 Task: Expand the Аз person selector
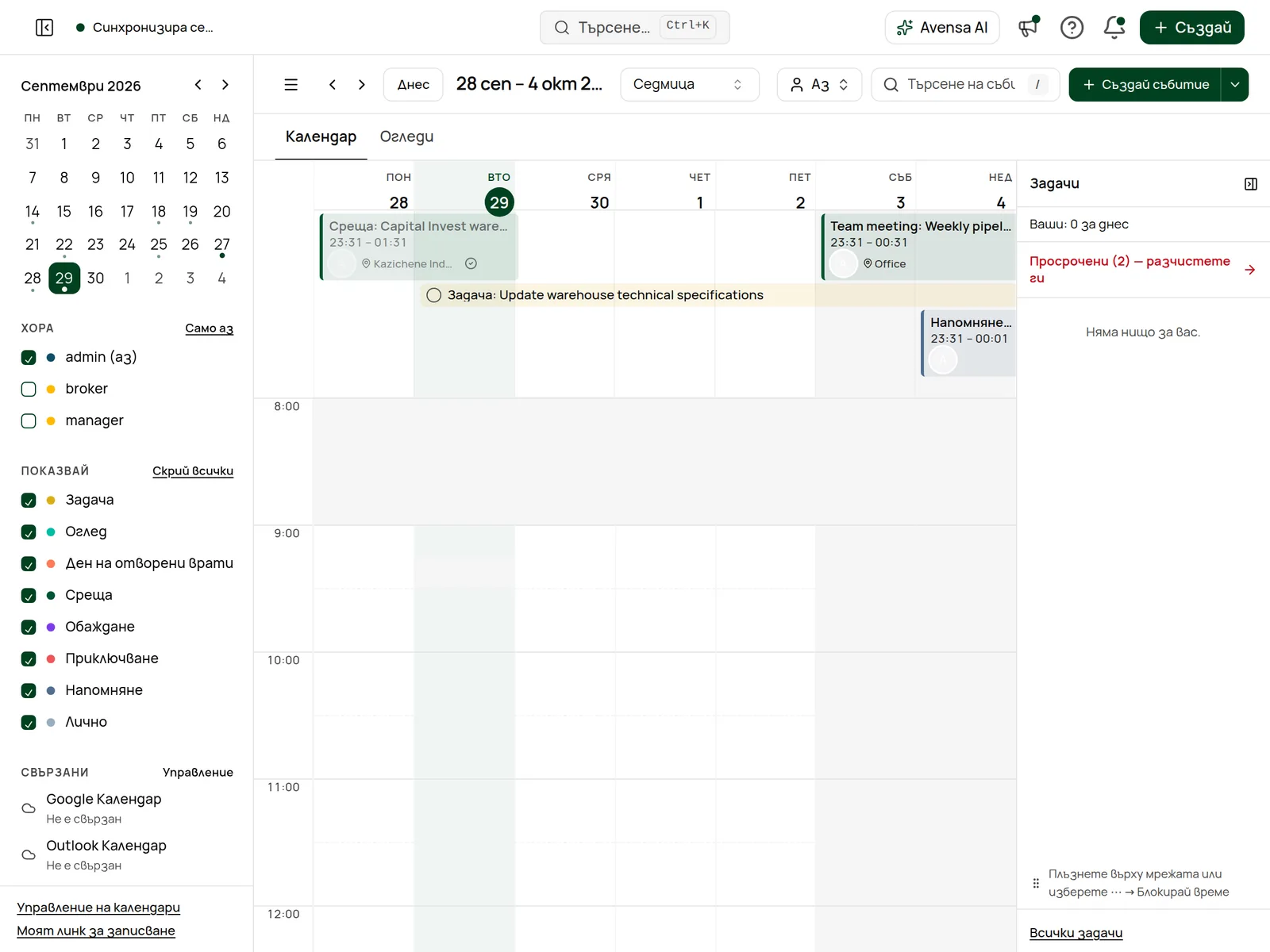[x=819, y=84]
